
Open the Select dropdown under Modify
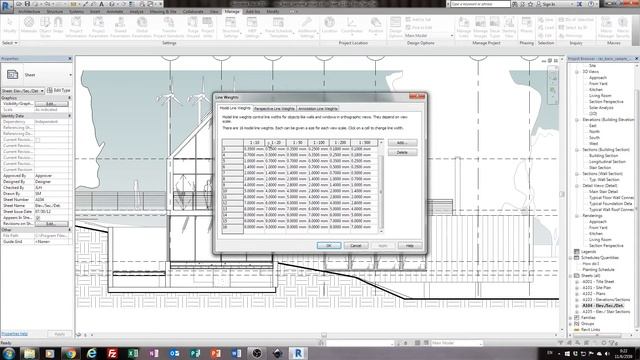(x=10, y=43)
